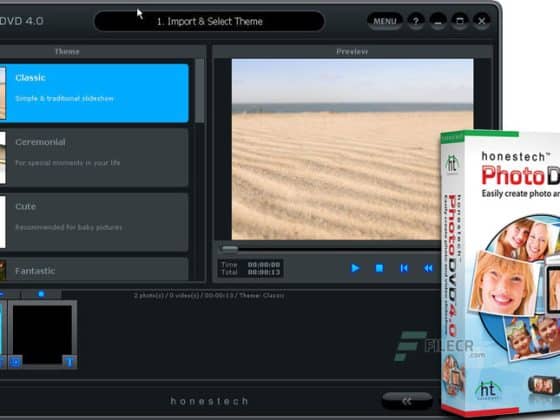This screenshot has width=560, height=420.
Task: Minimize the PhotoDVD window
Action: pos(438,21)
